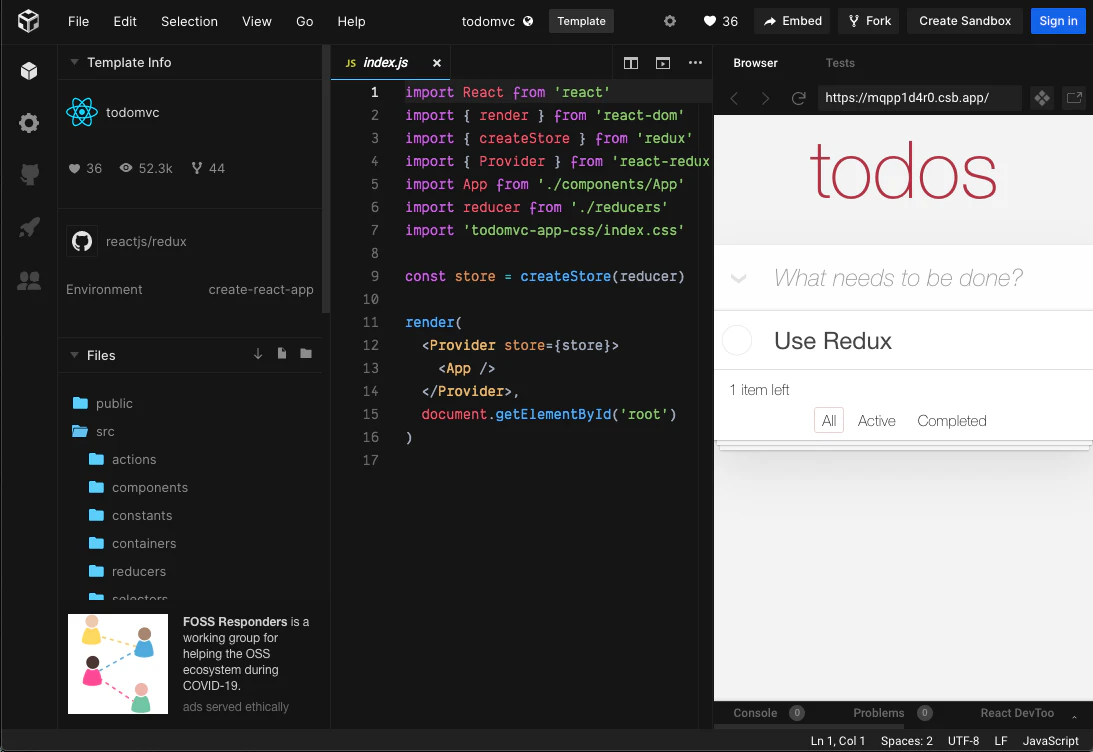Screen dimensions: 1093x752
Task: Open the reactjs/redux repository link
Action: pos(146,241)
